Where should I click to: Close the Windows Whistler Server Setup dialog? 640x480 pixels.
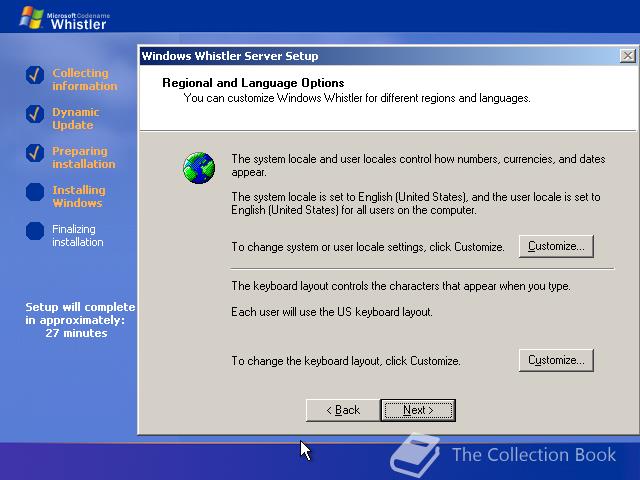627,56
